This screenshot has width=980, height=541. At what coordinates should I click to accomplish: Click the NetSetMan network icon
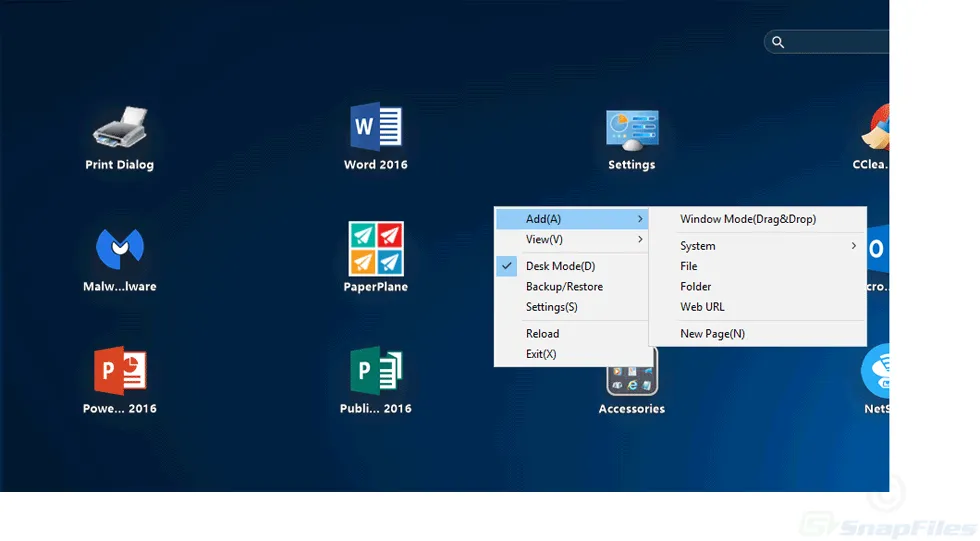click(875, 370)
